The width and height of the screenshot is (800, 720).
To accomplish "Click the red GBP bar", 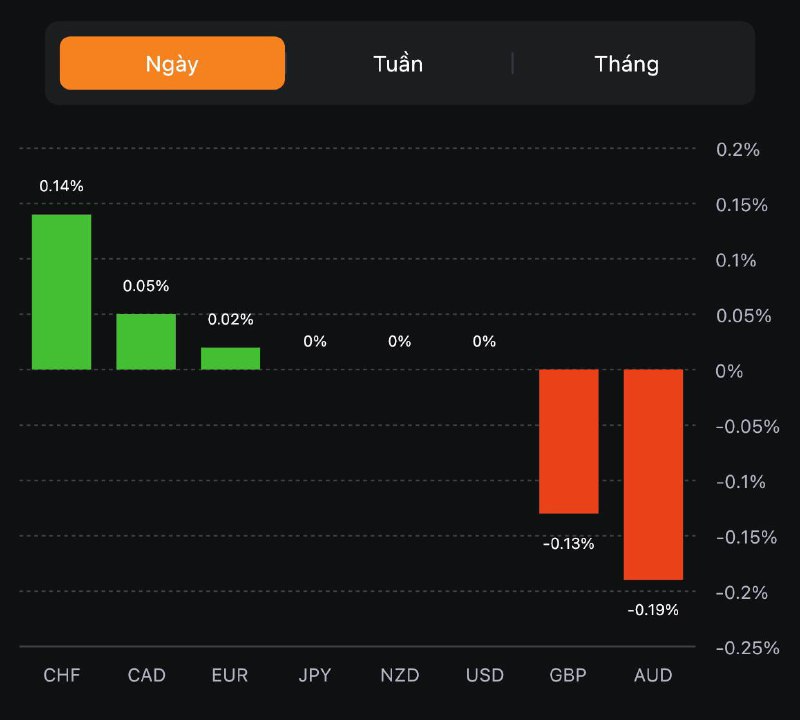I will 569,441.
